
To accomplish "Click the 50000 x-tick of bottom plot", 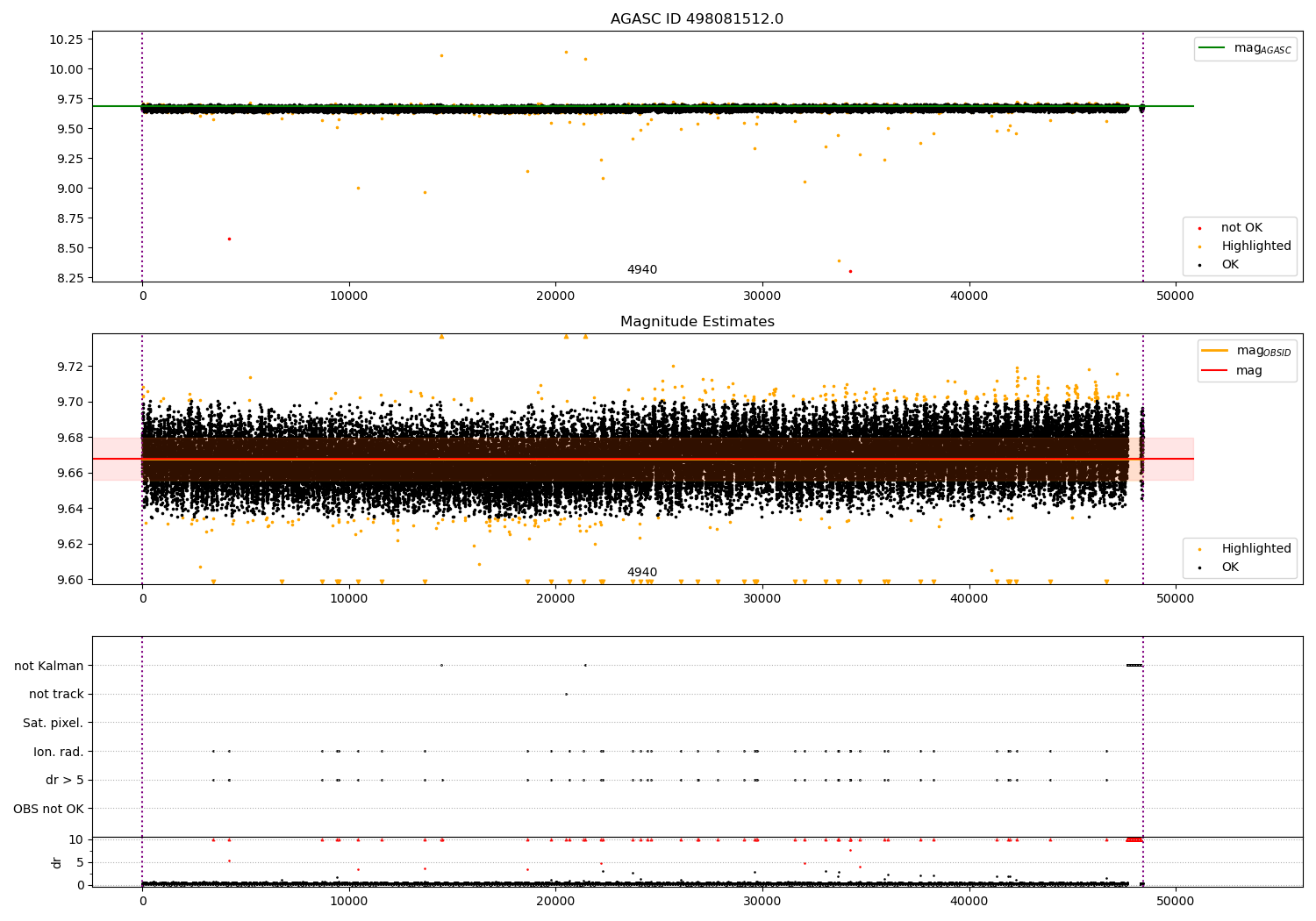I will pos(1176,901).
